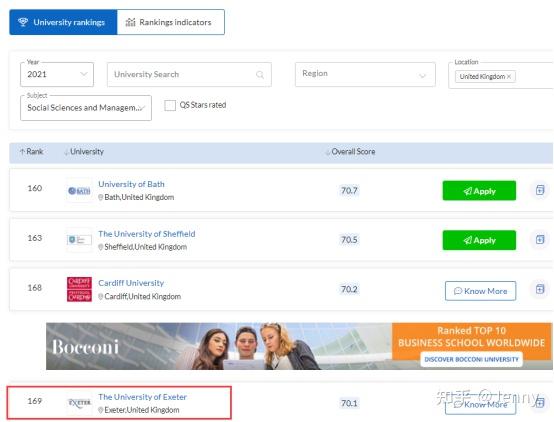This screenshot has height=422, width=554.
Task: Click Discover Bocconi University banner button
Action: click(471, 359)
